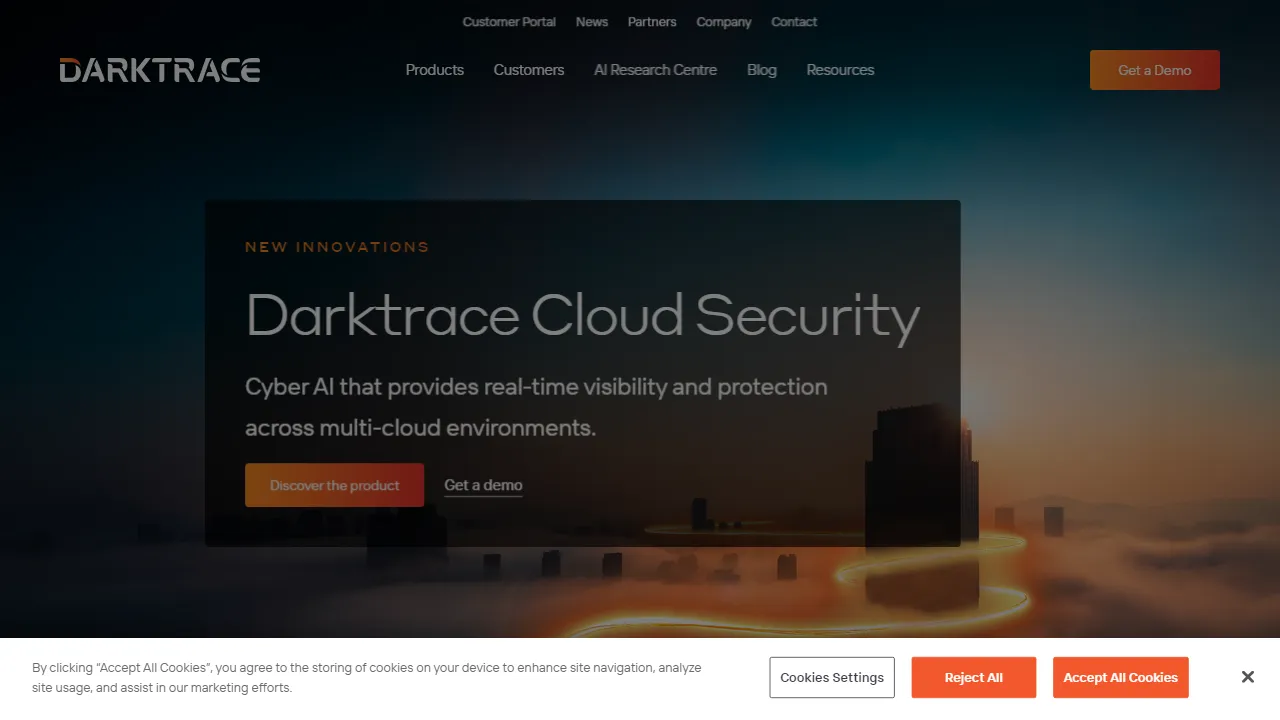Open the Customers menu item

(529, 70)
